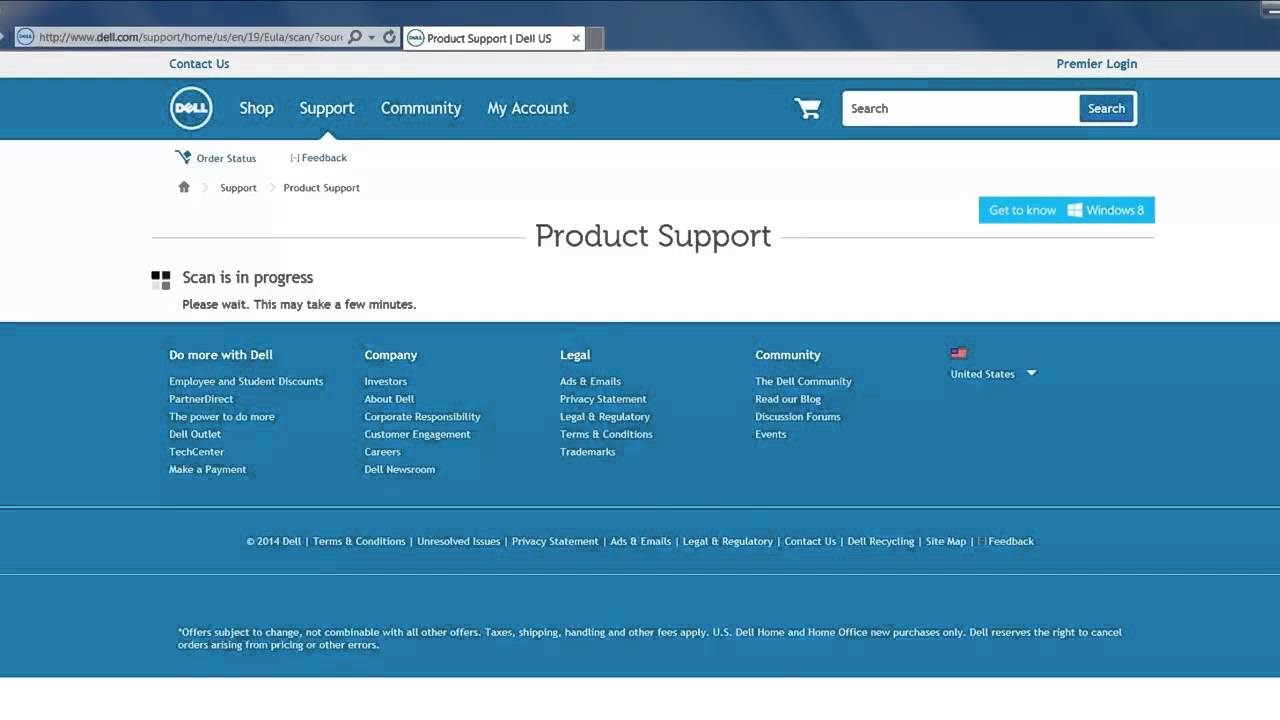
Task: Open the Premier Login link
Action: click(x=1096, y=64)
